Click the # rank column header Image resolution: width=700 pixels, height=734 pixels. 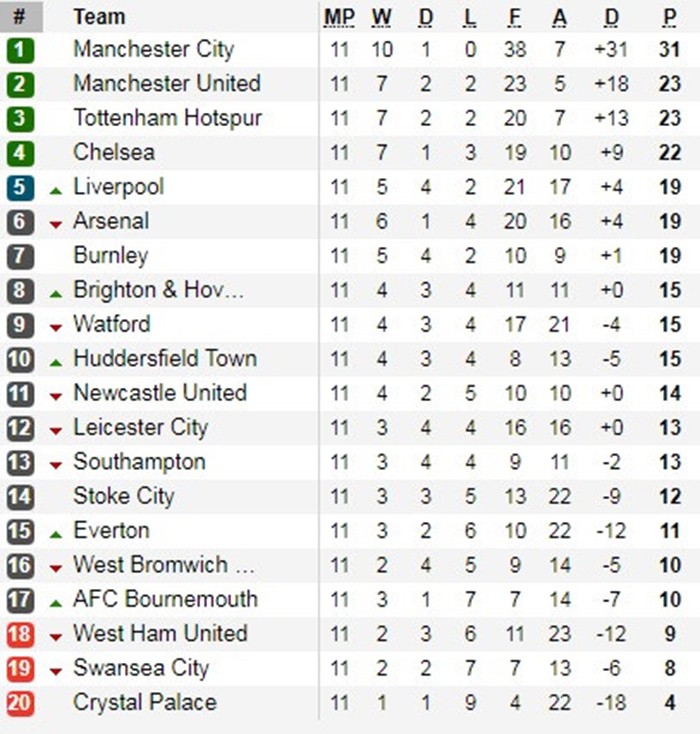(19, 17)
